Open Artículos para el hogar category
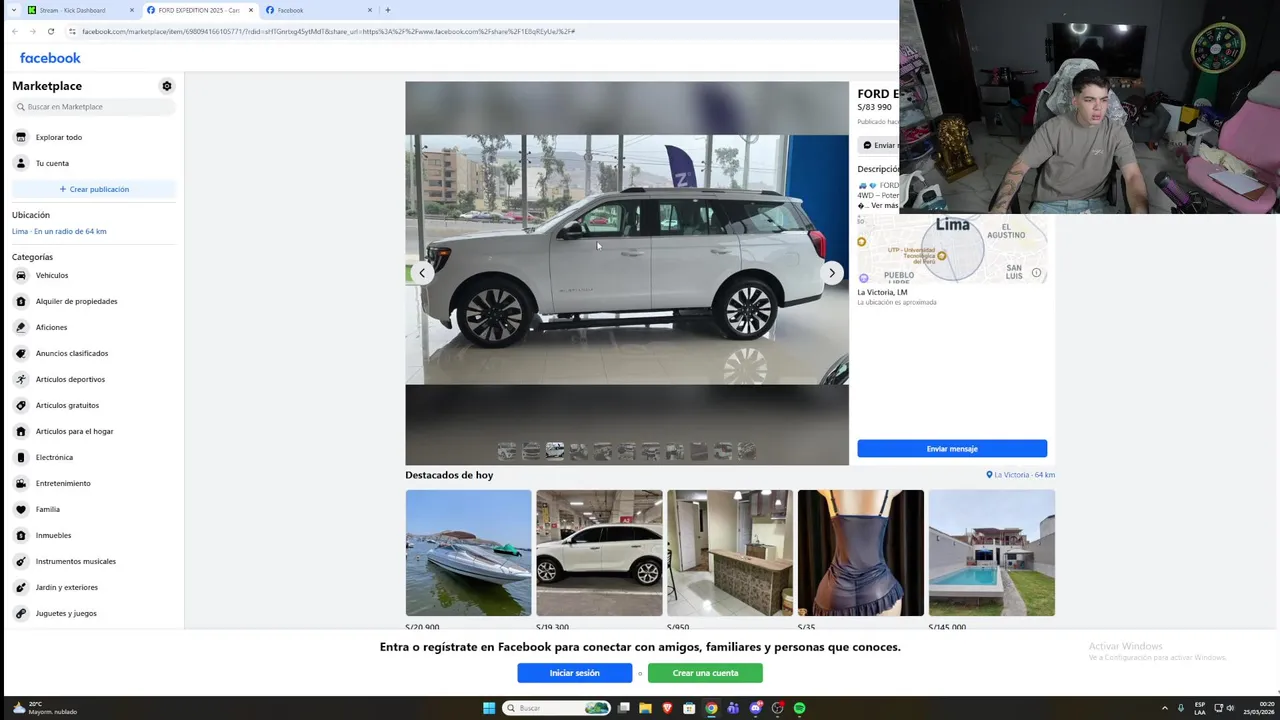This screenshot has width=1280, height=720. coord(94,431)
